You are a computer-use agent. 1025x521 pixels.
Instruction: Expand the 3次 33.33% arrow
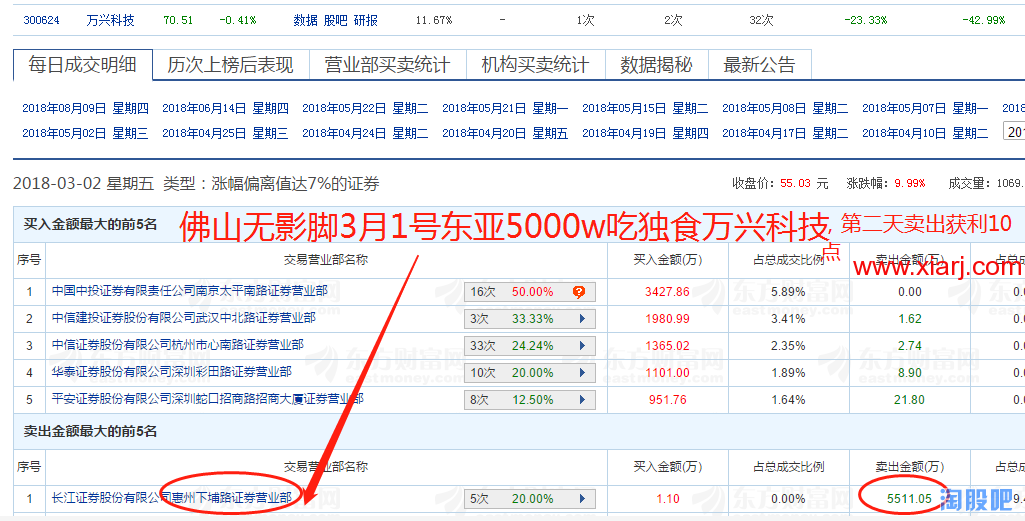(x=582, y=319)
